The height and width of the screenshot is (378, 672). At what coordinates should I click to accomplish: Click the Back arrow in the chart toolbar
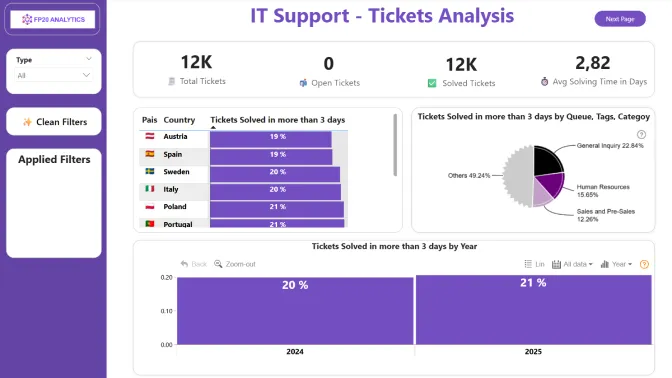click(184, 264)
